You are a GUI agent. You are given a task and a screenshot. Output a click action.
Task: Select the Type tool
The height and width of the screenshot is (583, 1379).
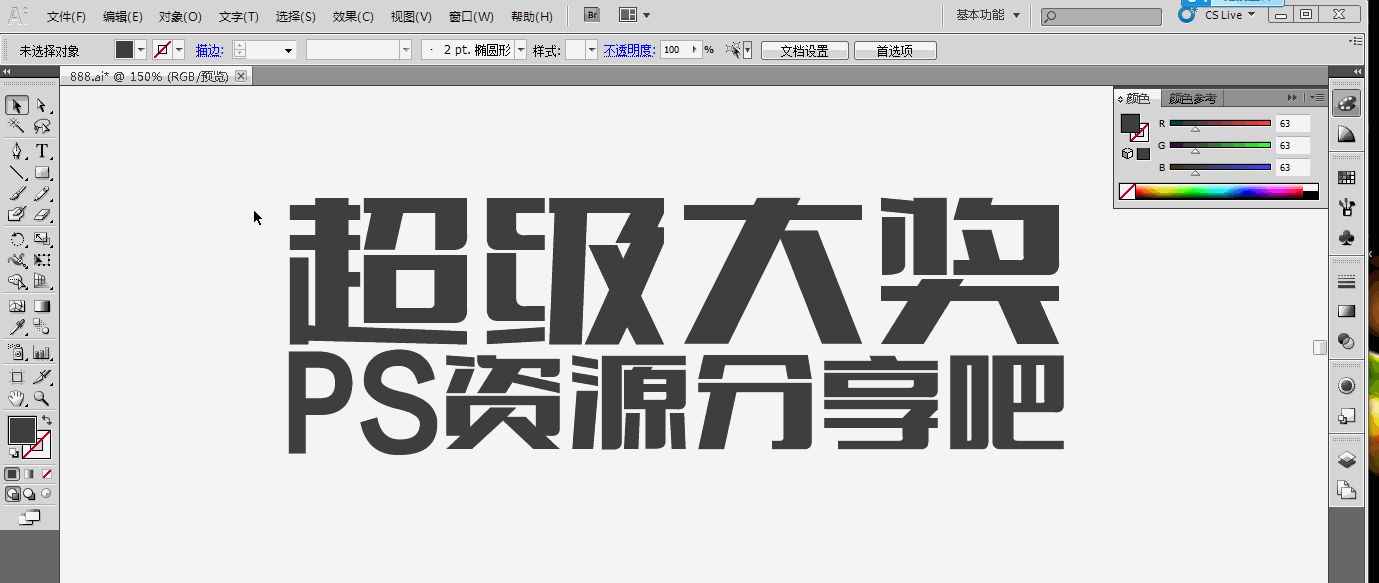41,151
